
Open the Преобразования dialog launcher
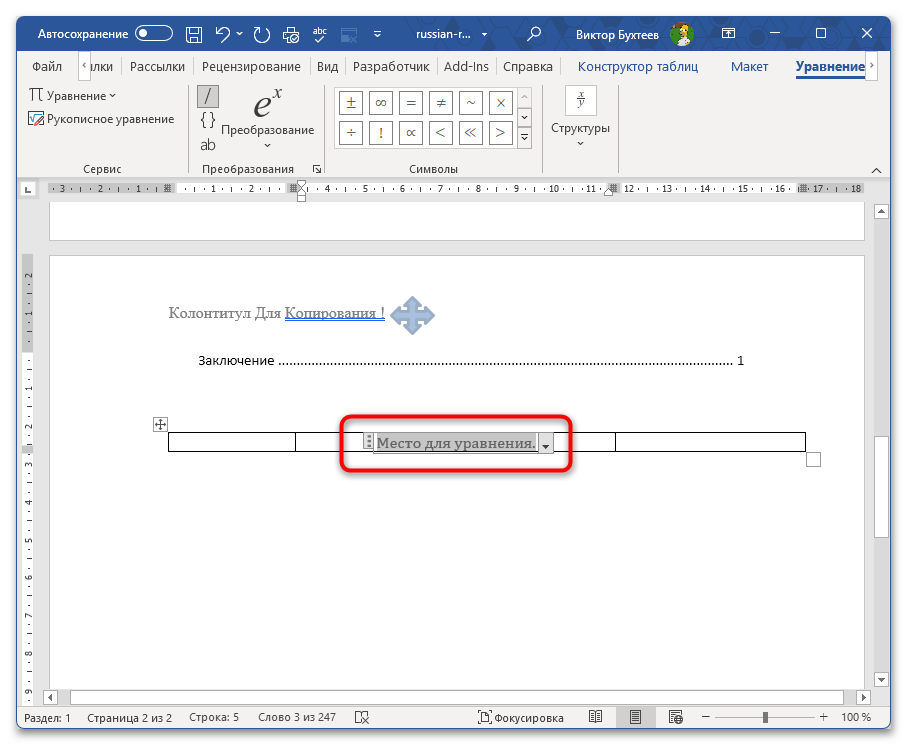(317, 169)
